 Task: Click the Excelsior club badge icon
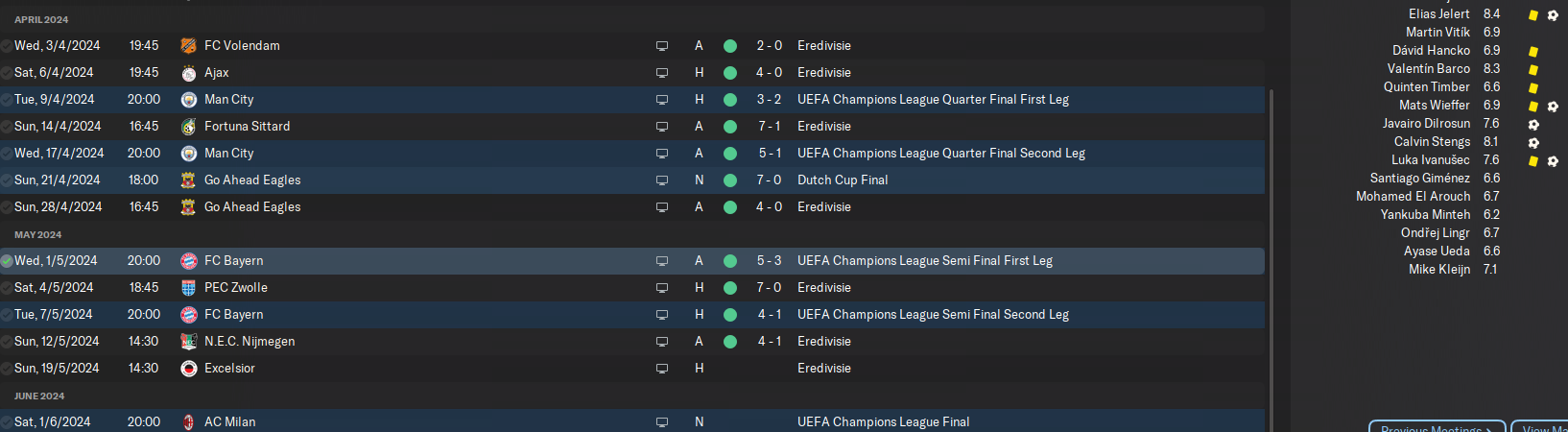189,369
